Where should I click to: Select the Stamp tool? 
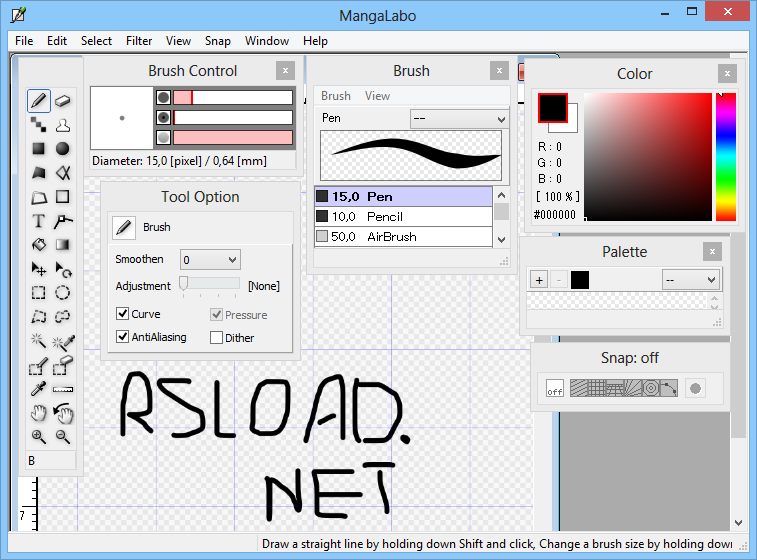[x=62, y=125]
